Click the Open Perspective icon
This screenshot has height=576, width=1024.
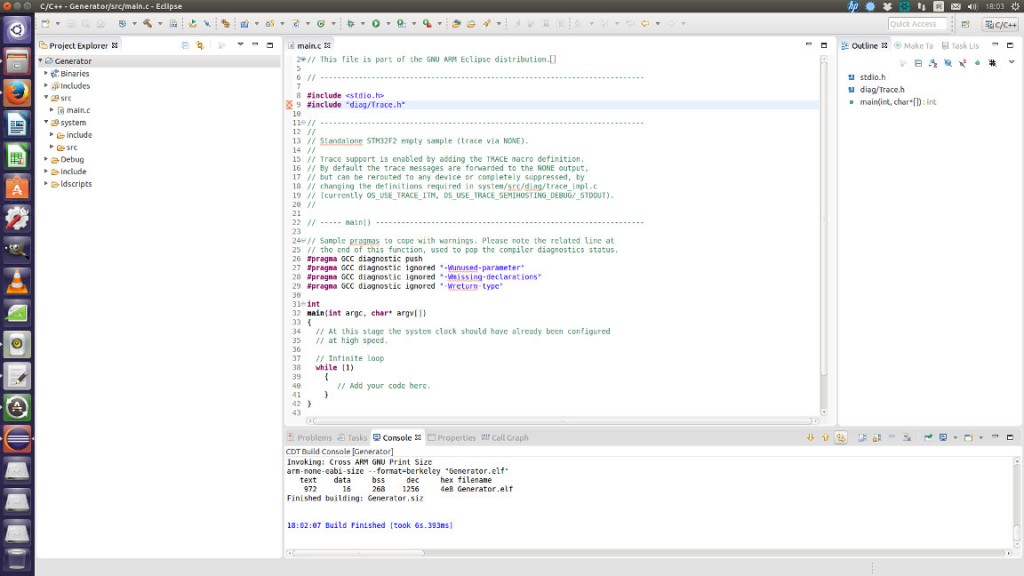(965, 24)
